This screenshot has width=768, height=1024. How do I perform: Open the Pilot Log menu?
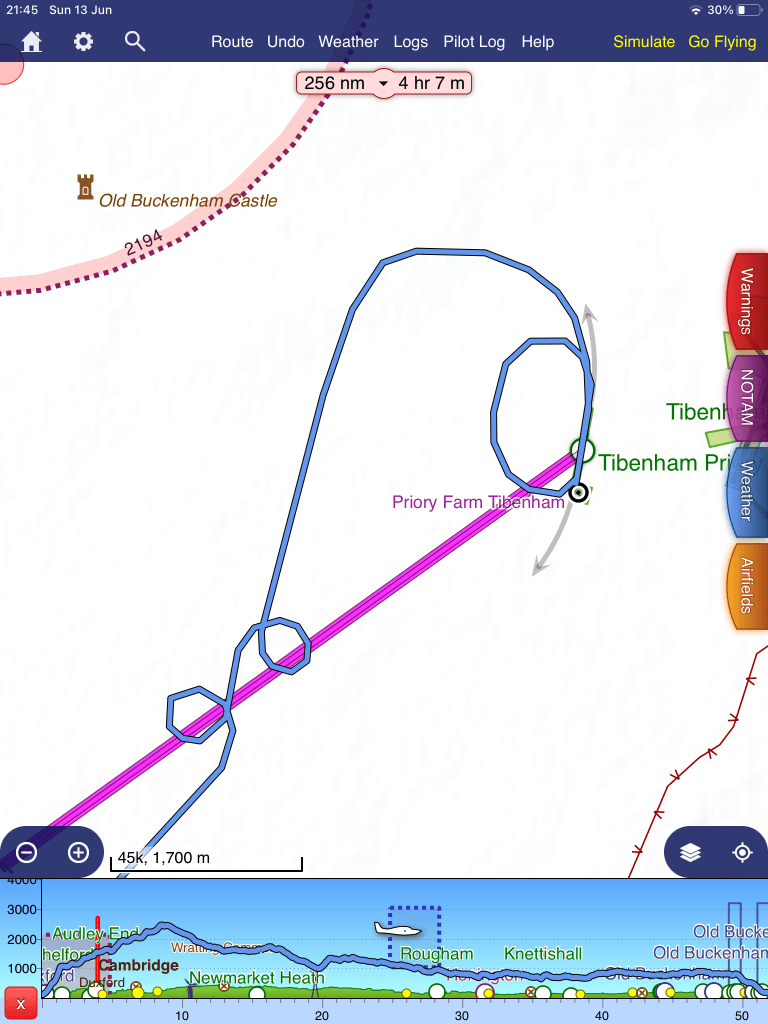(x=474, y=42)
